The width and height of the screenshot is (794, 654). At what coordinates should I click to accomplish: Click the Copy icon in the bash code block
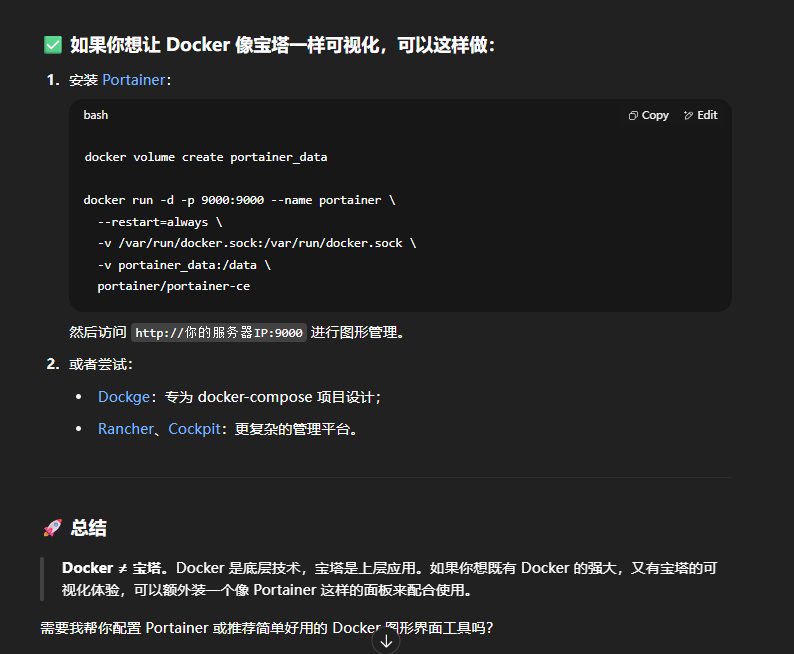[633, 116]
